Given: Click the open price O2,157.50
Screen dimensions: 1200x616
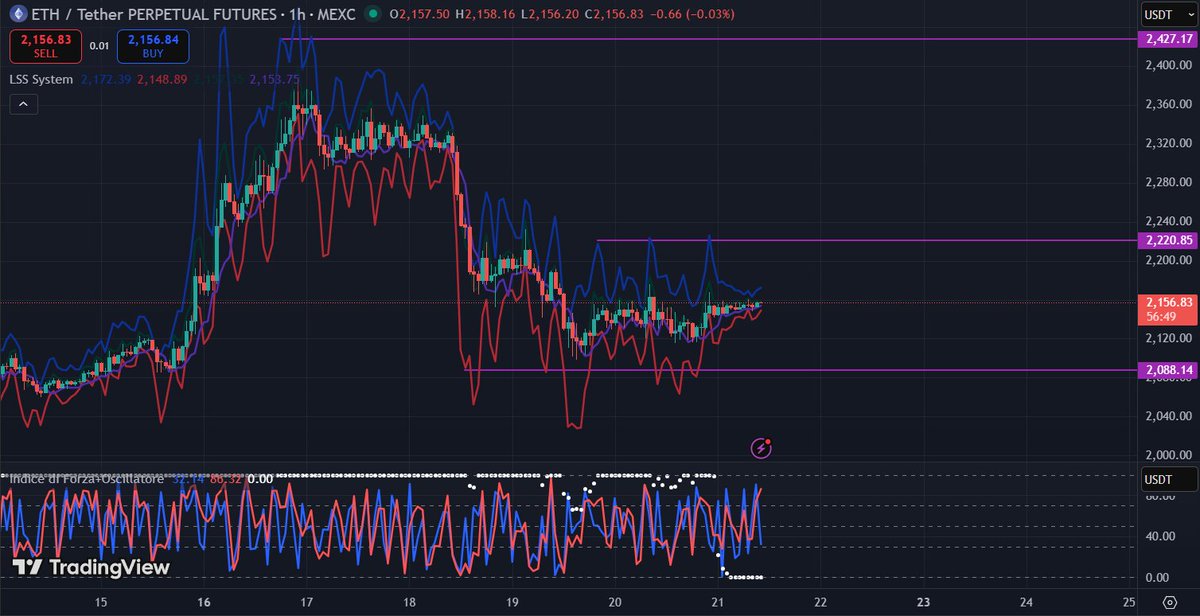Looking at the screenshot, I should [x=419, y=15].
